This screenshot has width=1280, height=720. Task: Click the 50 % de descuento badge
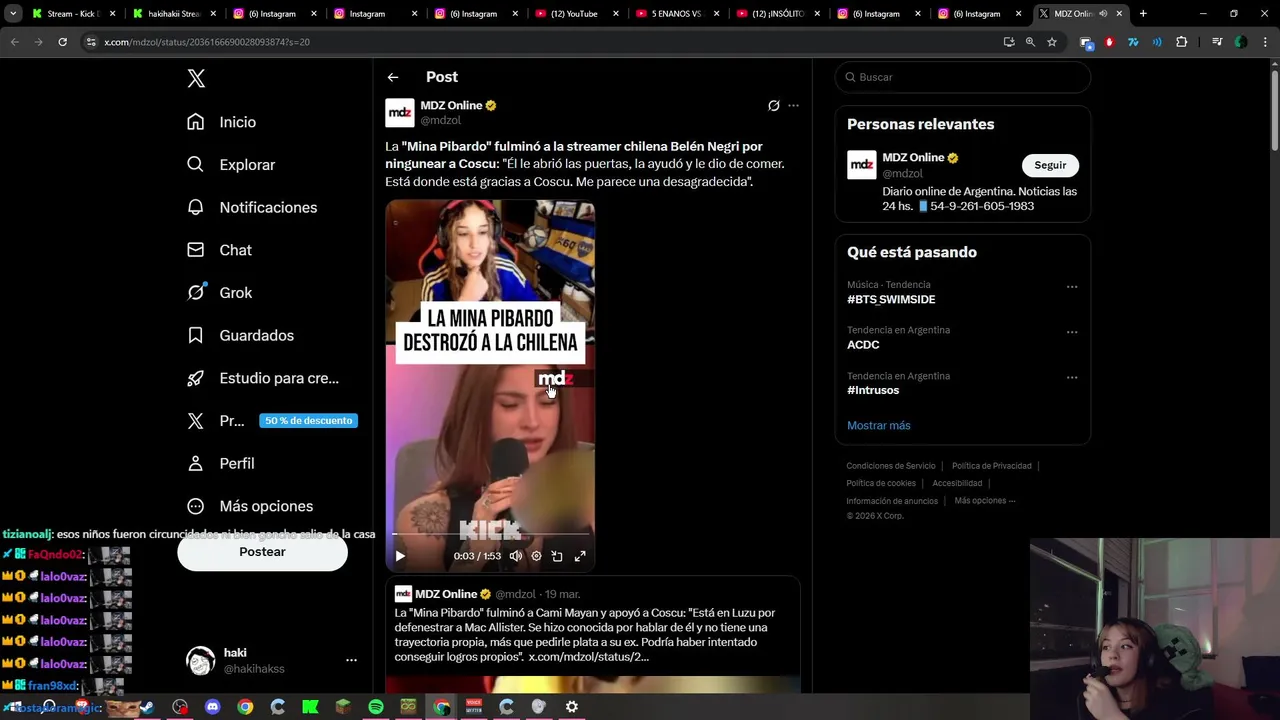click(x=308, y=421)
